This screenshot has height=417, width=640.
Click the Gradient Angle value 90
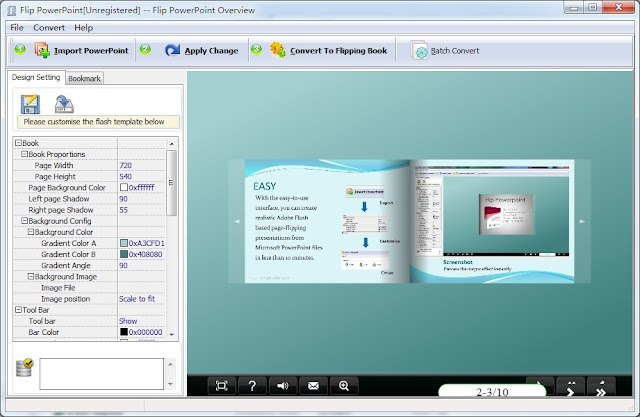click(x=123, y=265)
